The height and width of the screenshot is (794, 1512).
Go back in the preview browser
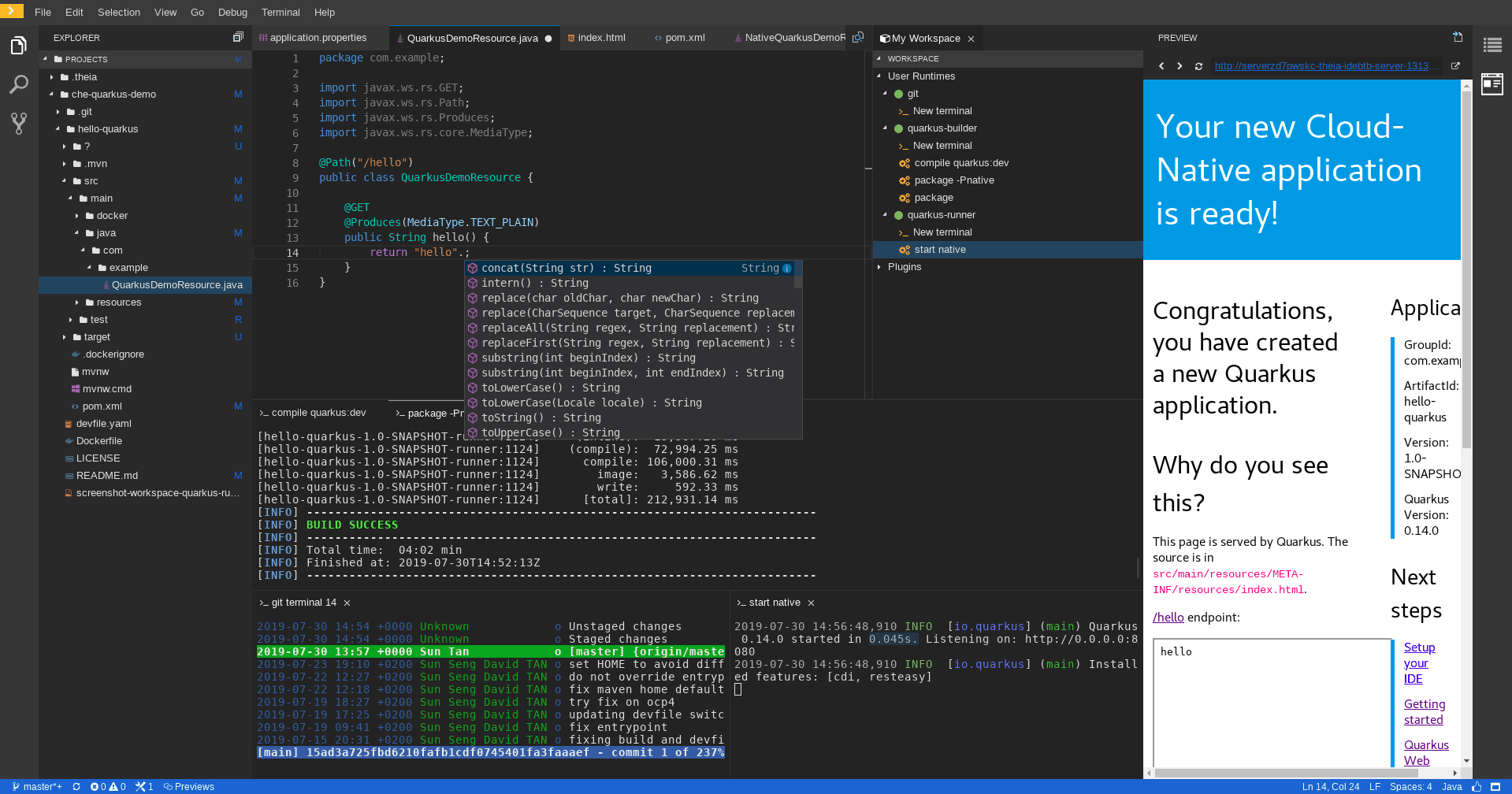tap(1161, 66)
